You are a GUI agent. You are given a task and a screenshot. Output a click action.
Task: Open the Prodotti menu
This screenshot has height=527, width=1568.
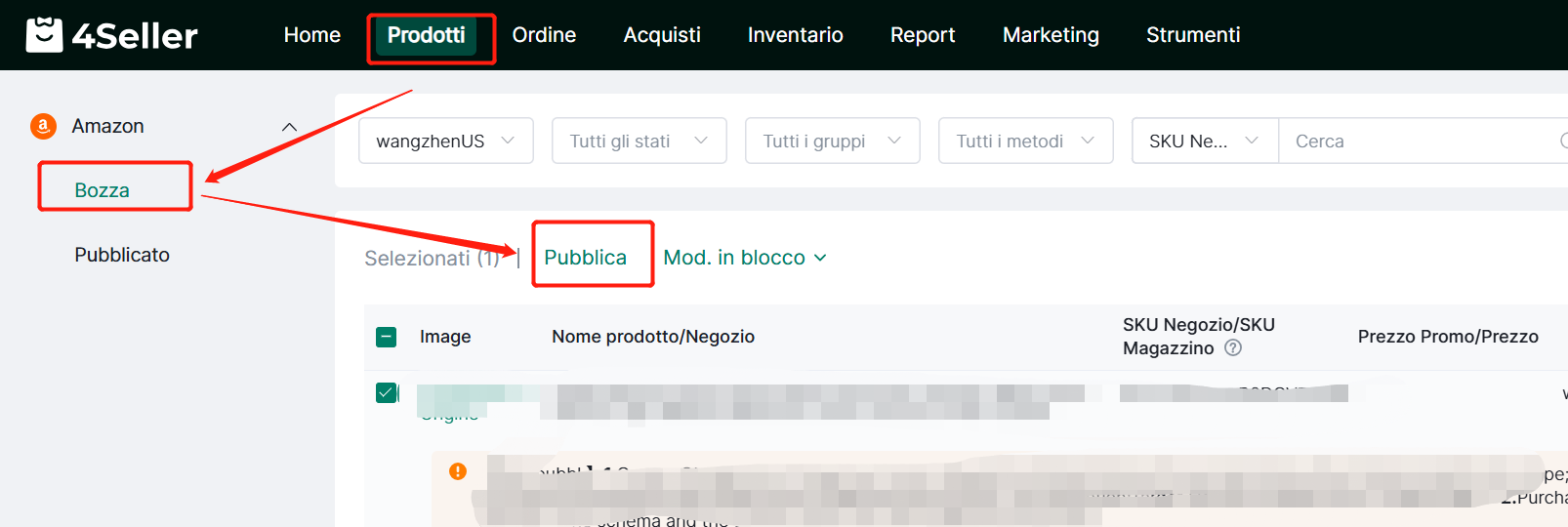pyautogui.click(x=426, y=35)
